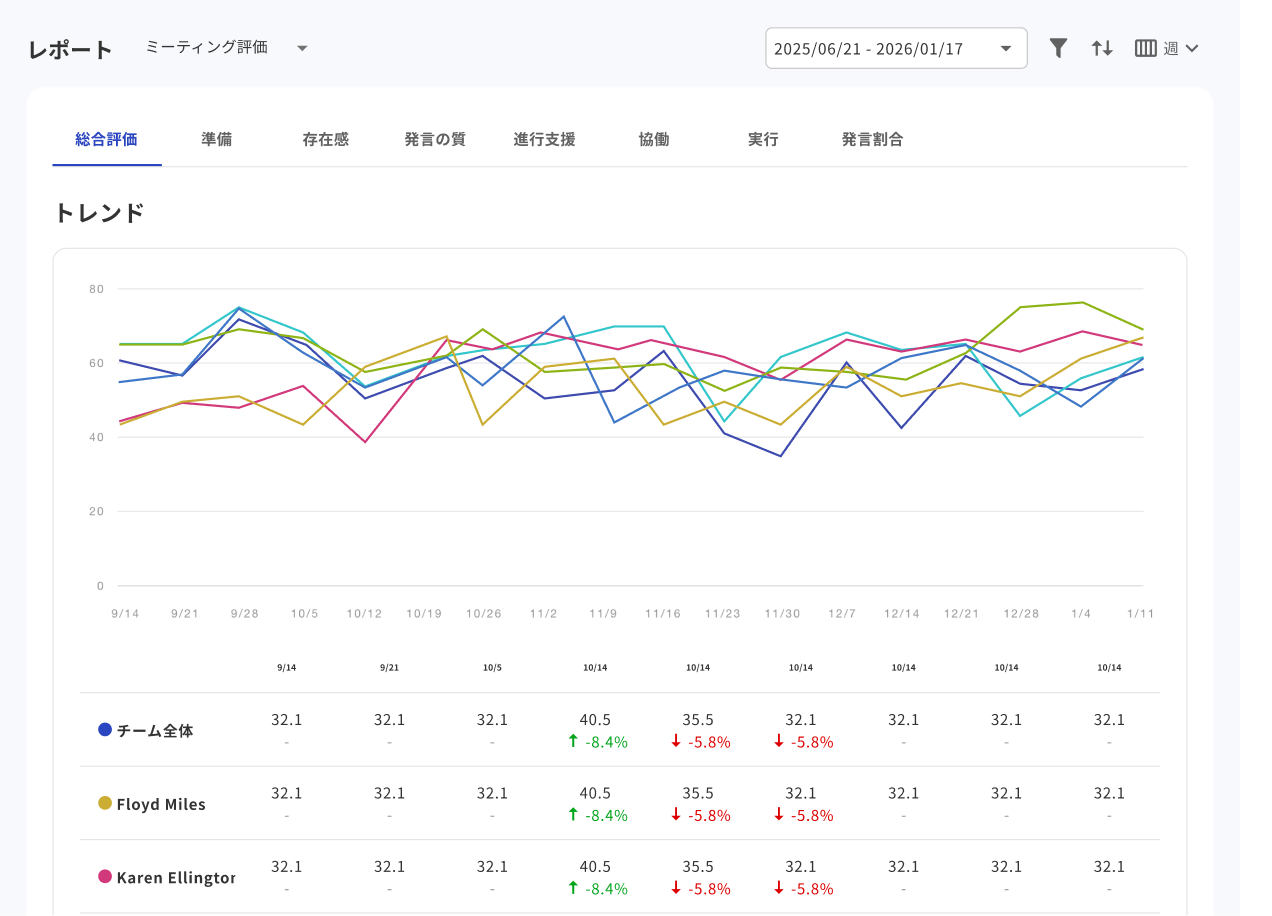Switch to the 準備 tab
Image resolution: width=1272 pixels, height=916 pixels.
216,139
